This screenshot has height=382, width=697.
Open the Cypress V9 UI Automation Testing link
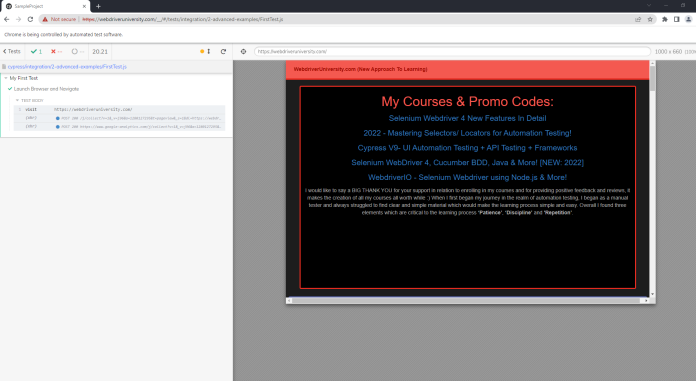coord(468,148)
